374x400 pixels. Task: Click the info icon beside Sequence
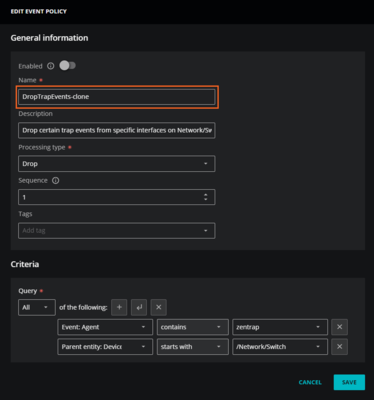click(56, 181)
